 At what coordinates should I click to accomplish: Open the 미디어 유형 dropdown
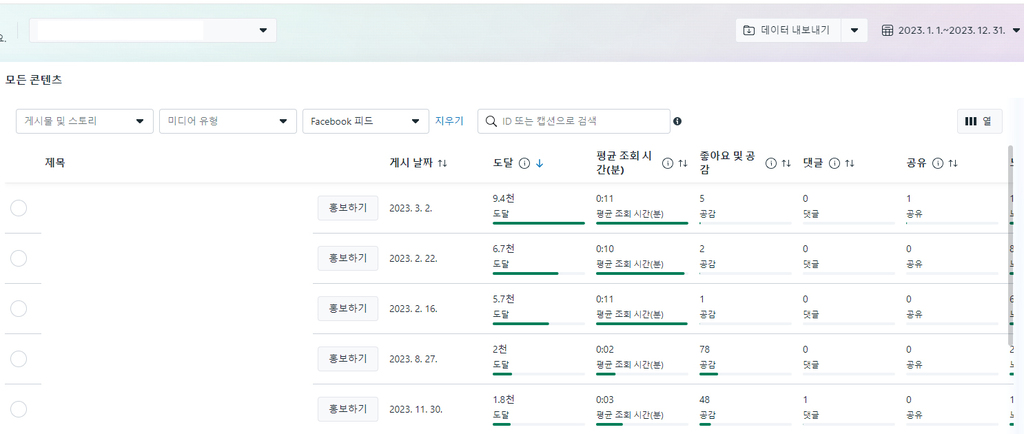coord(228,121)
